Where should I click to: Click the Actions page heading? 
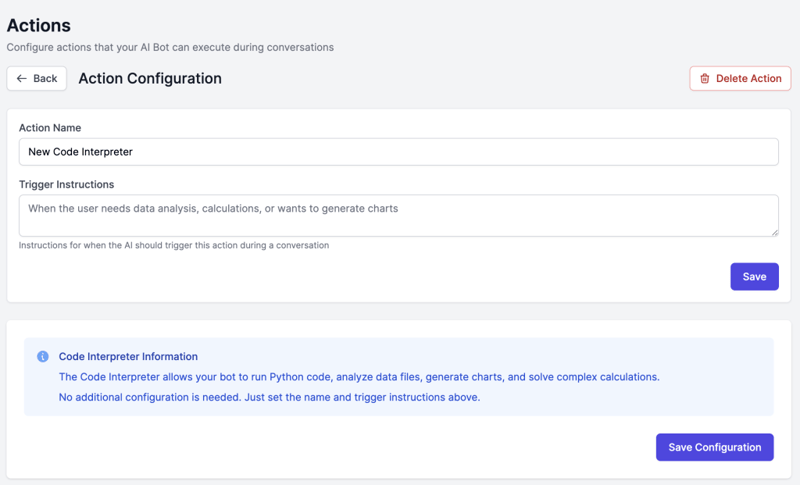[x=39, y=25]
